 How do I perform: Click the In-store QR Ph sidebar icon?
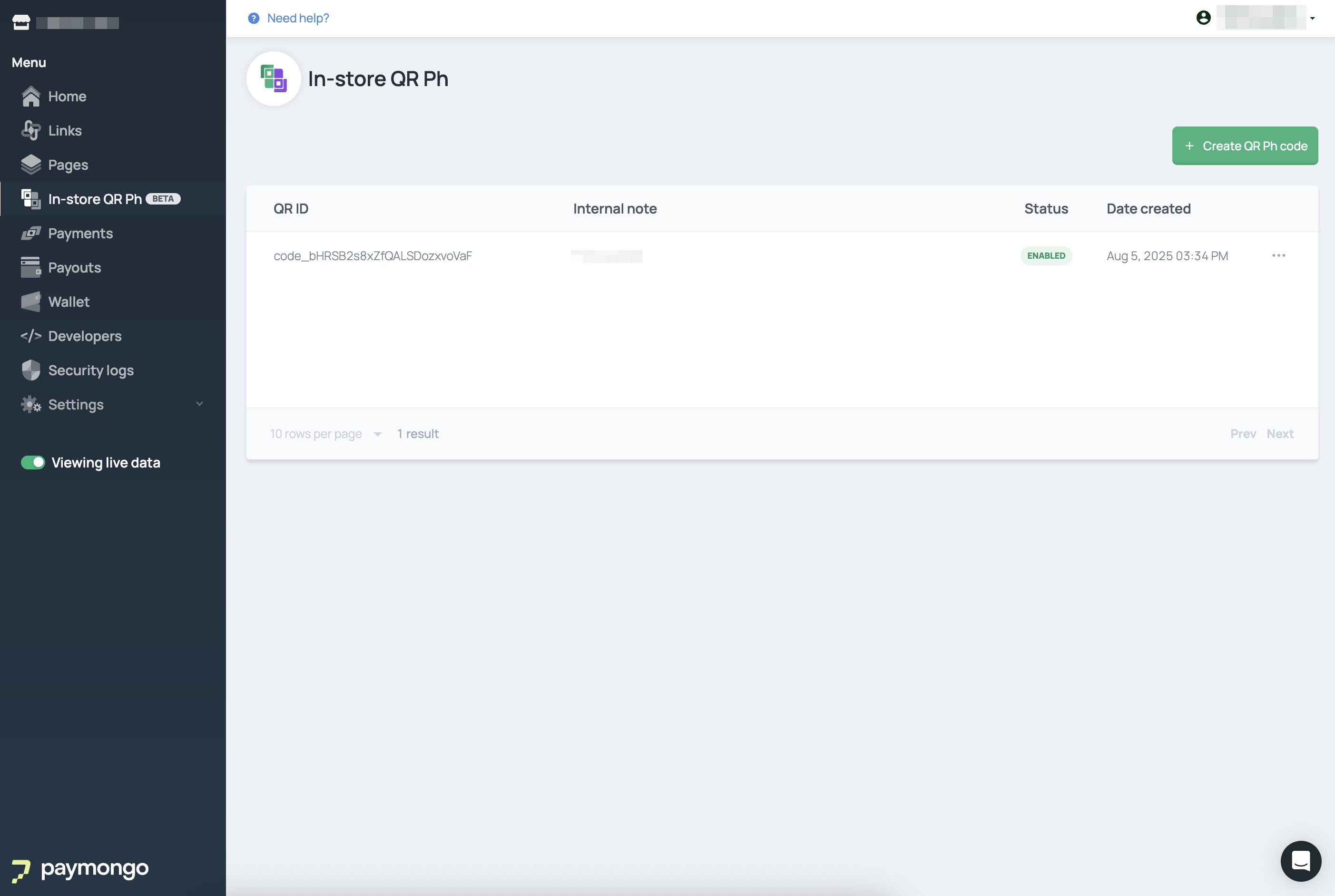31,199
